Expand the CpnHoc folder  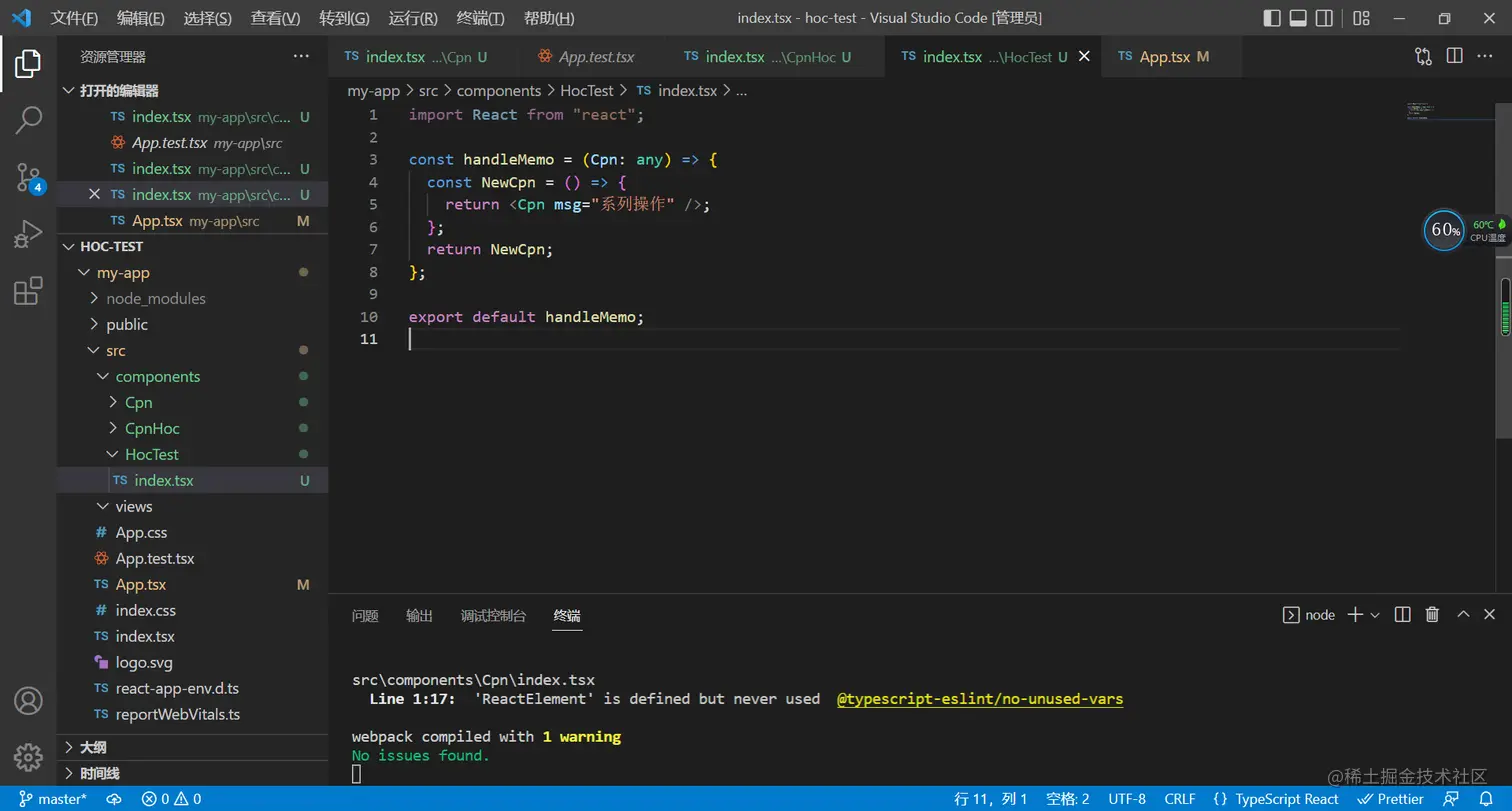pos(192,428)
